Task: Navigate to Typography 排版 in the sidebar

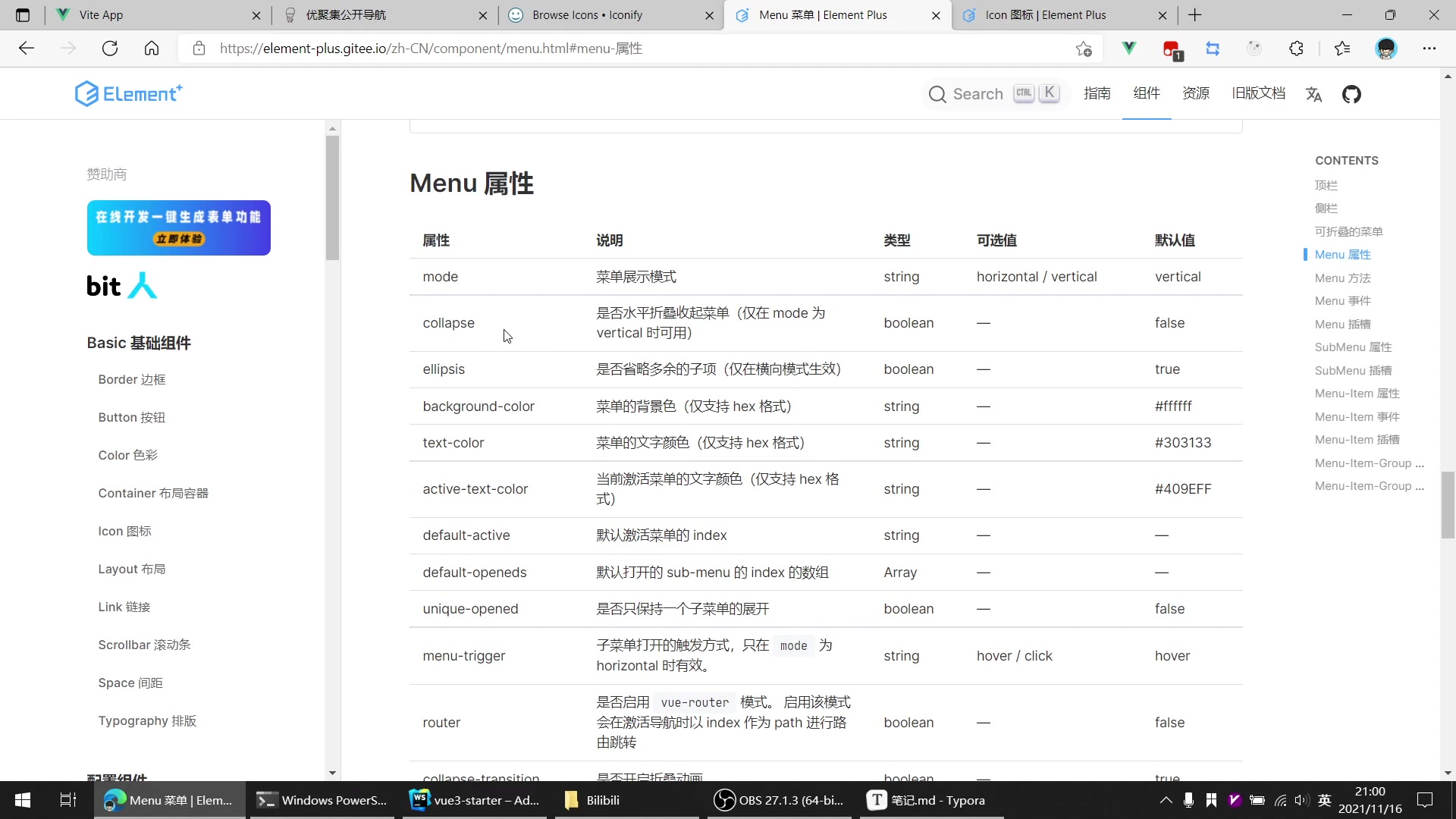Action: [x=147, y=721]
